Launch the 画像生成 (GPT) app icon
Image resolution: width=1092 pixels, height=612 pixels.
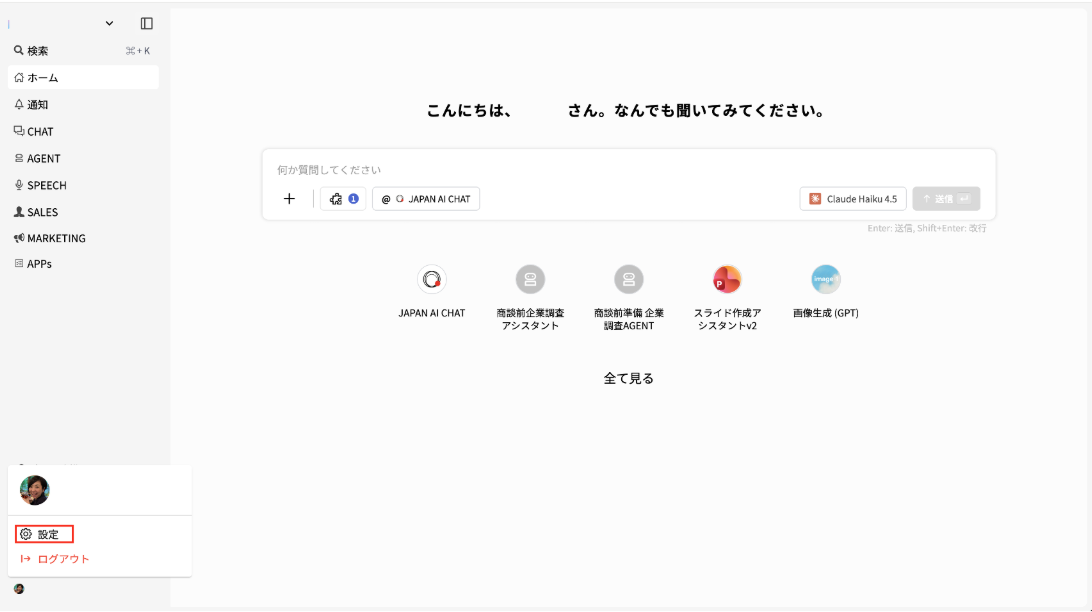tap(825, 279)
